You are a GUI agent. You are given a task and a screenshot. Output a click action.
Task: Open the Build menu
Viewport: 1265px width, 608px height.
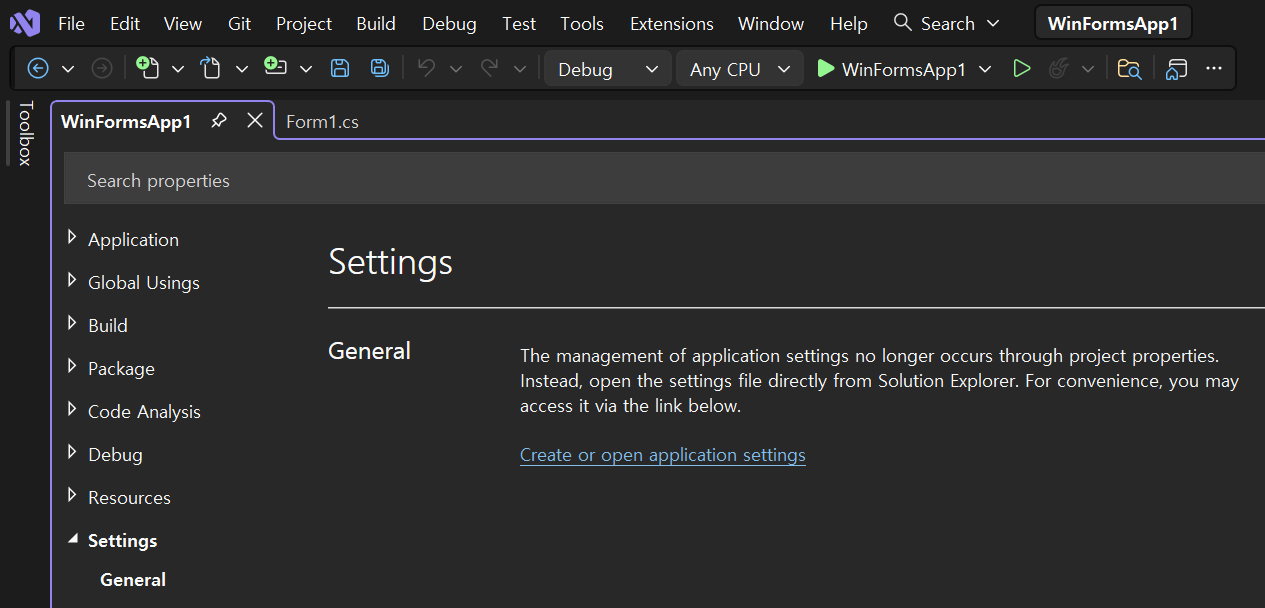pyautogui.click(x=376, y=23)
